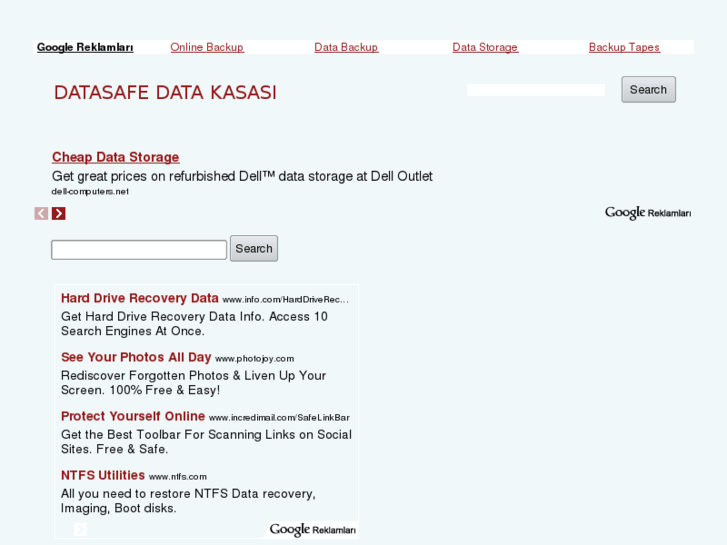
Task: Click the dell-computers.net ad URL
Action: point(90,192)
